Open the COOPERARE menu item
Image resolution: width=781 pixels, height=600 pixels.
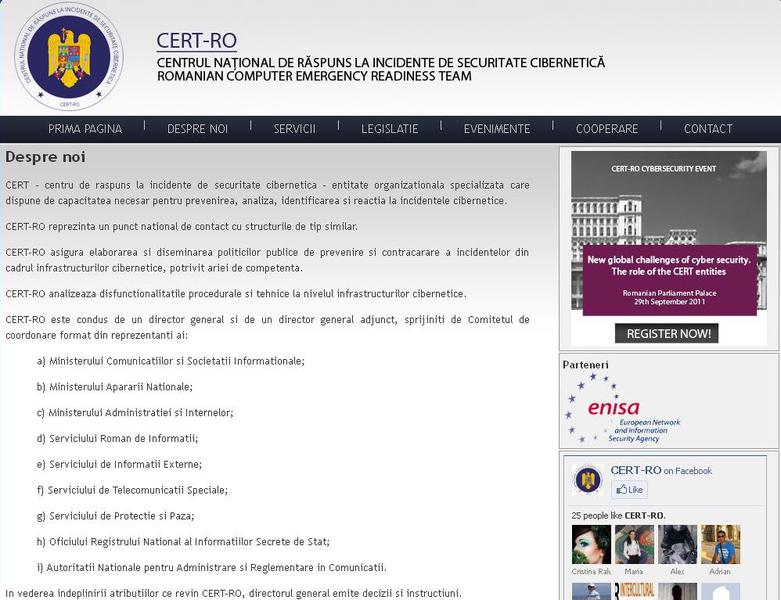[x=607, y=129]
